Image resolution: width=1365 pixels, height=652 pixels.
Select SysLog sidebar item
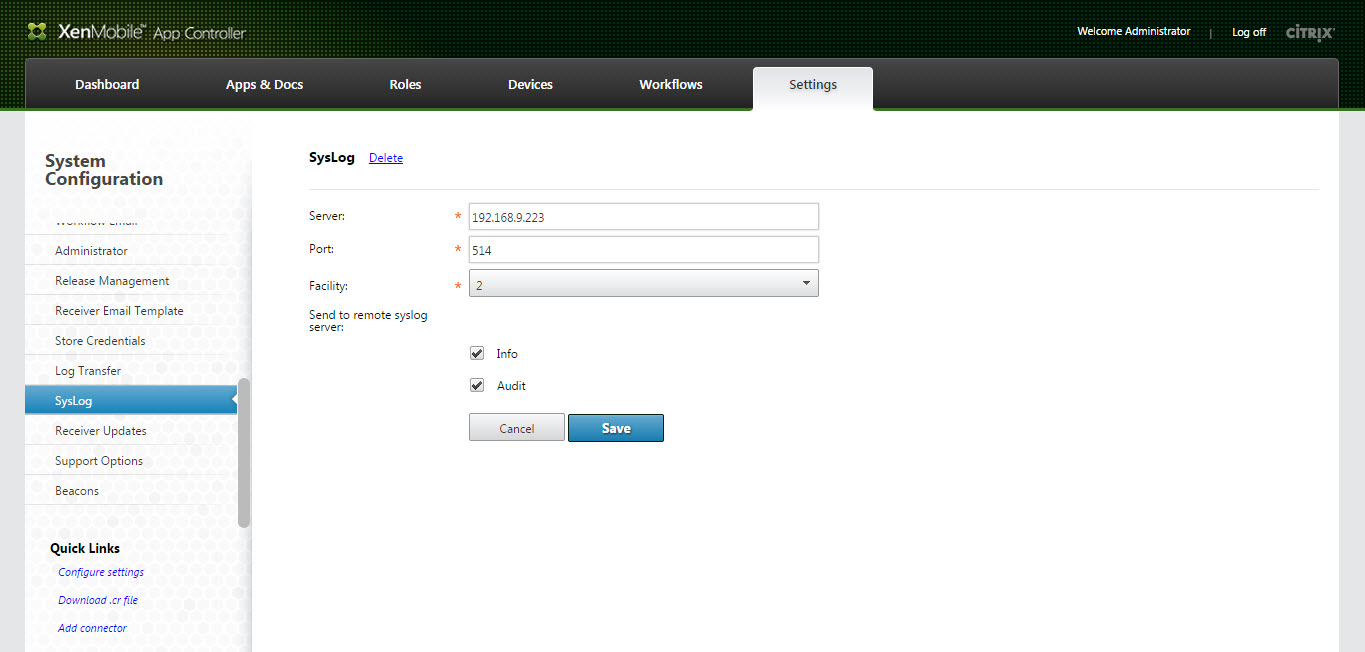point(132,401)
